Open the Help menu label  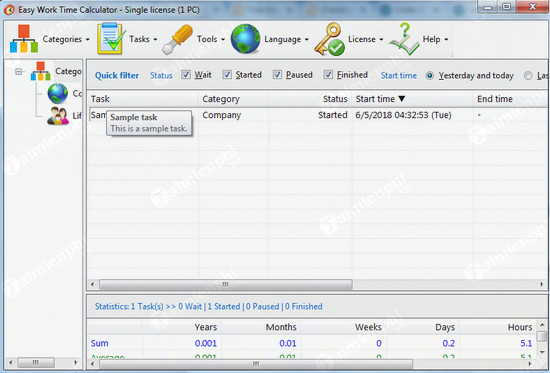(431, 39)
